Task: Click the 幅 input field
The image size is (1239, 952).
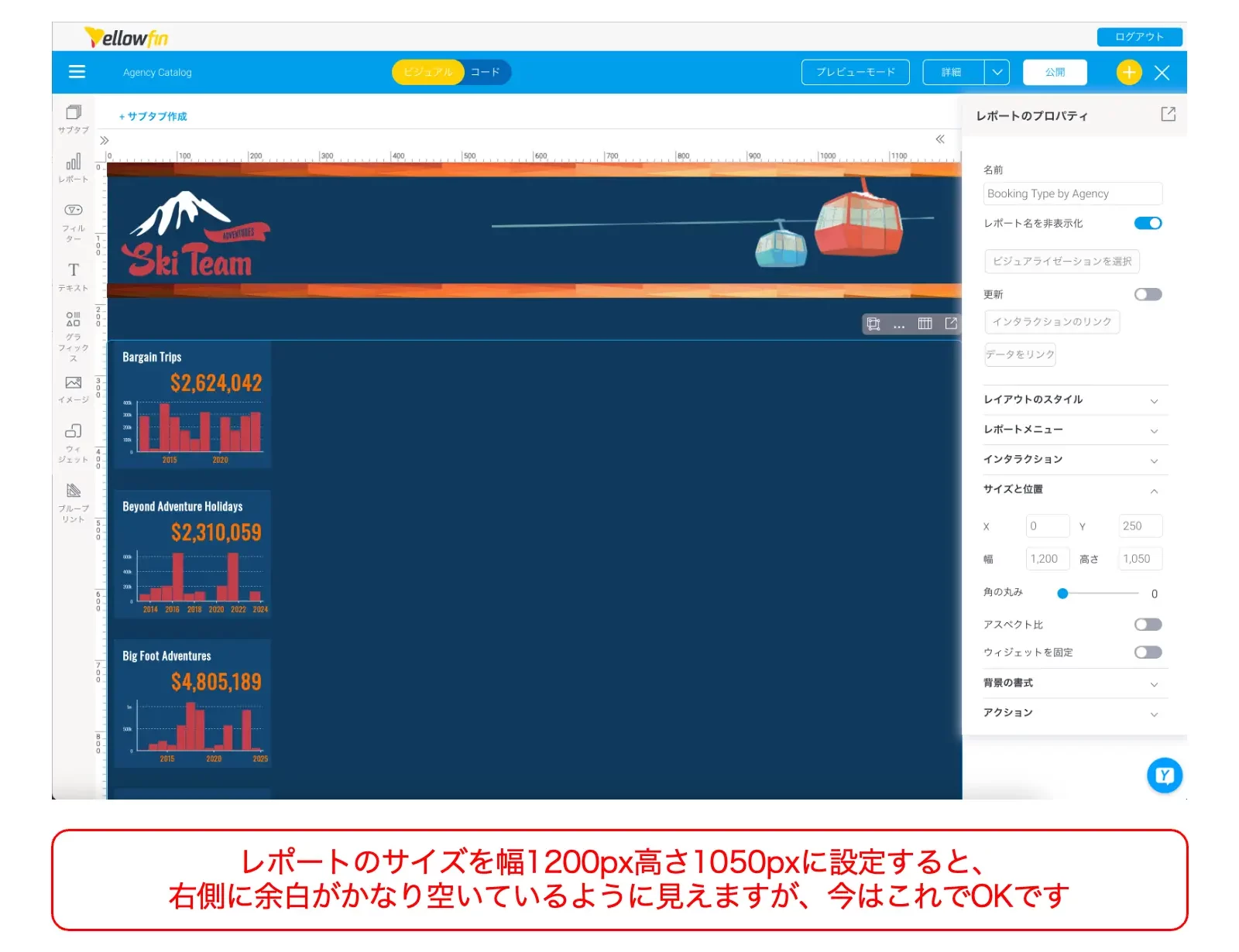Action: coord(1047,559)
